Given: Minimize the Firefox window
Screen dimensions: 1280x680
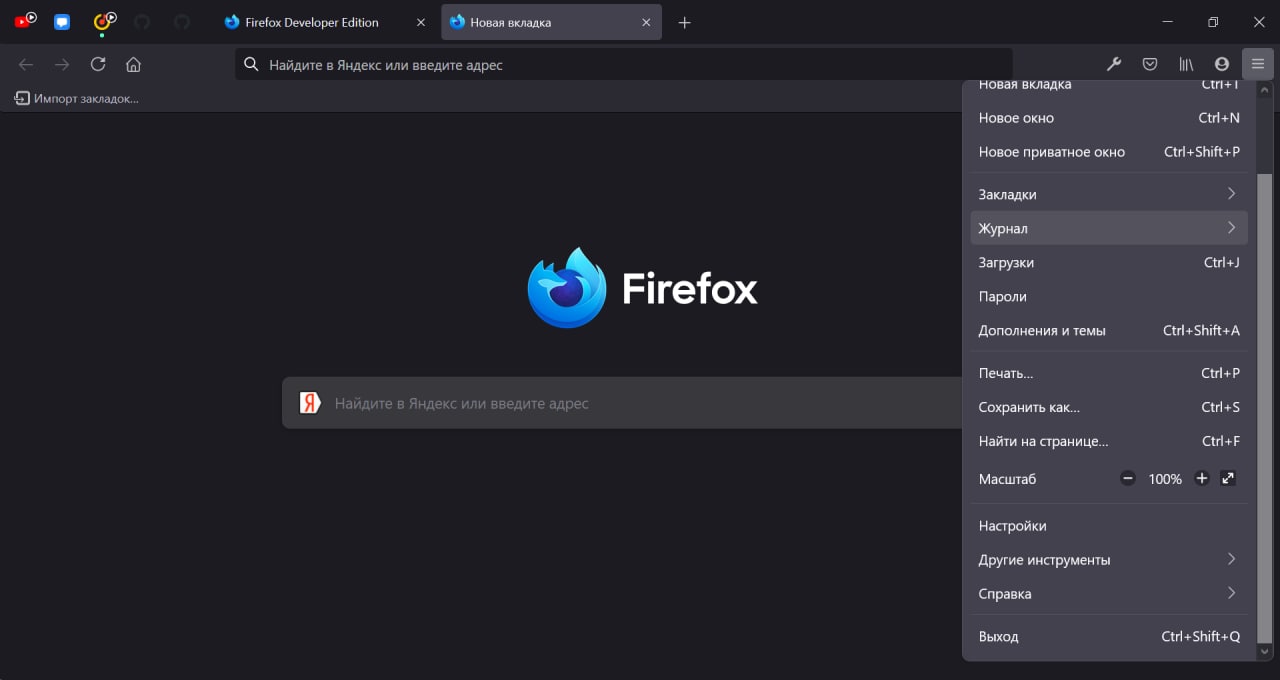Looking at the screenshot, I should [x=1167, y=22].
